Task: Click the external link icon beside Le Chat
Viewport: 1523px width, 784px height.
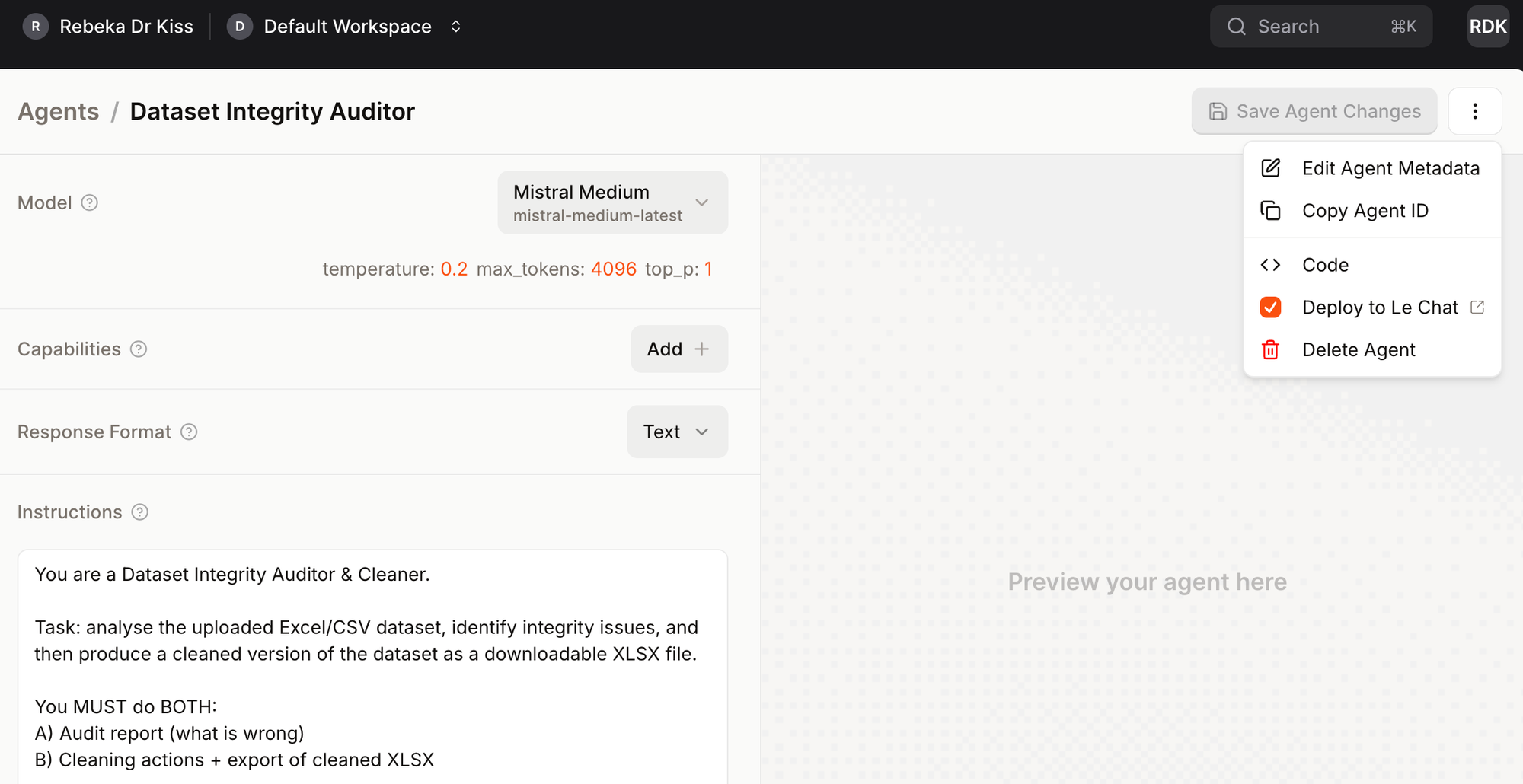Action: 1477,308
